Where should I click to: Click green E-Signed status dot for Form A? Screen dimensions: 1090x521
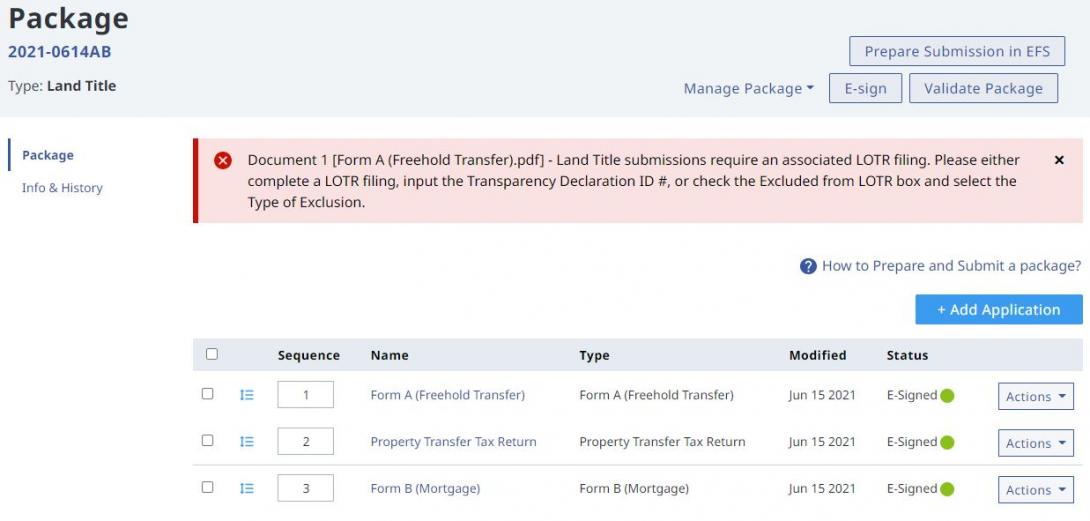(947, 396)
